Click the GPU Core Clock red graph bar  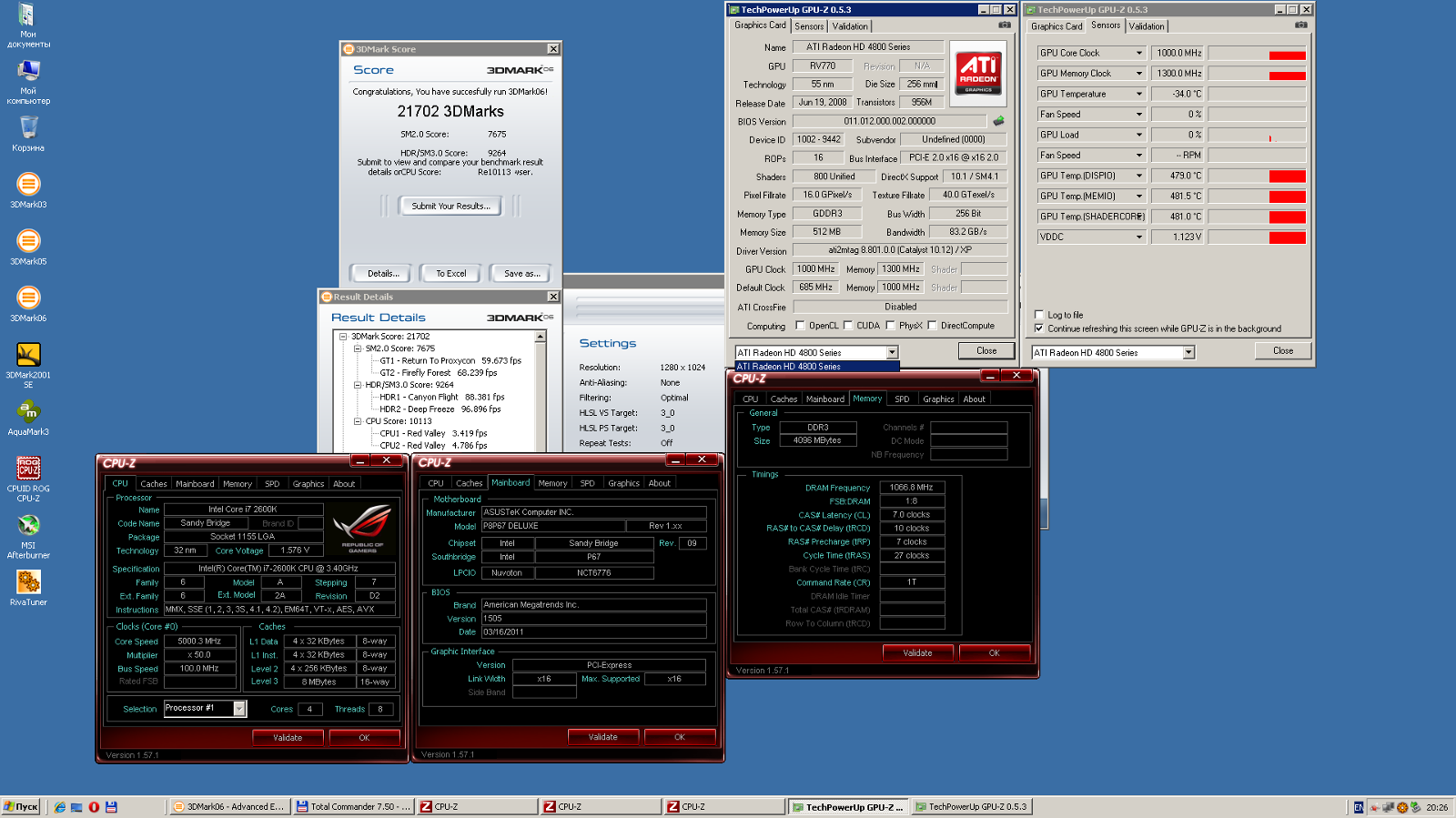[x=1287, y=56]
